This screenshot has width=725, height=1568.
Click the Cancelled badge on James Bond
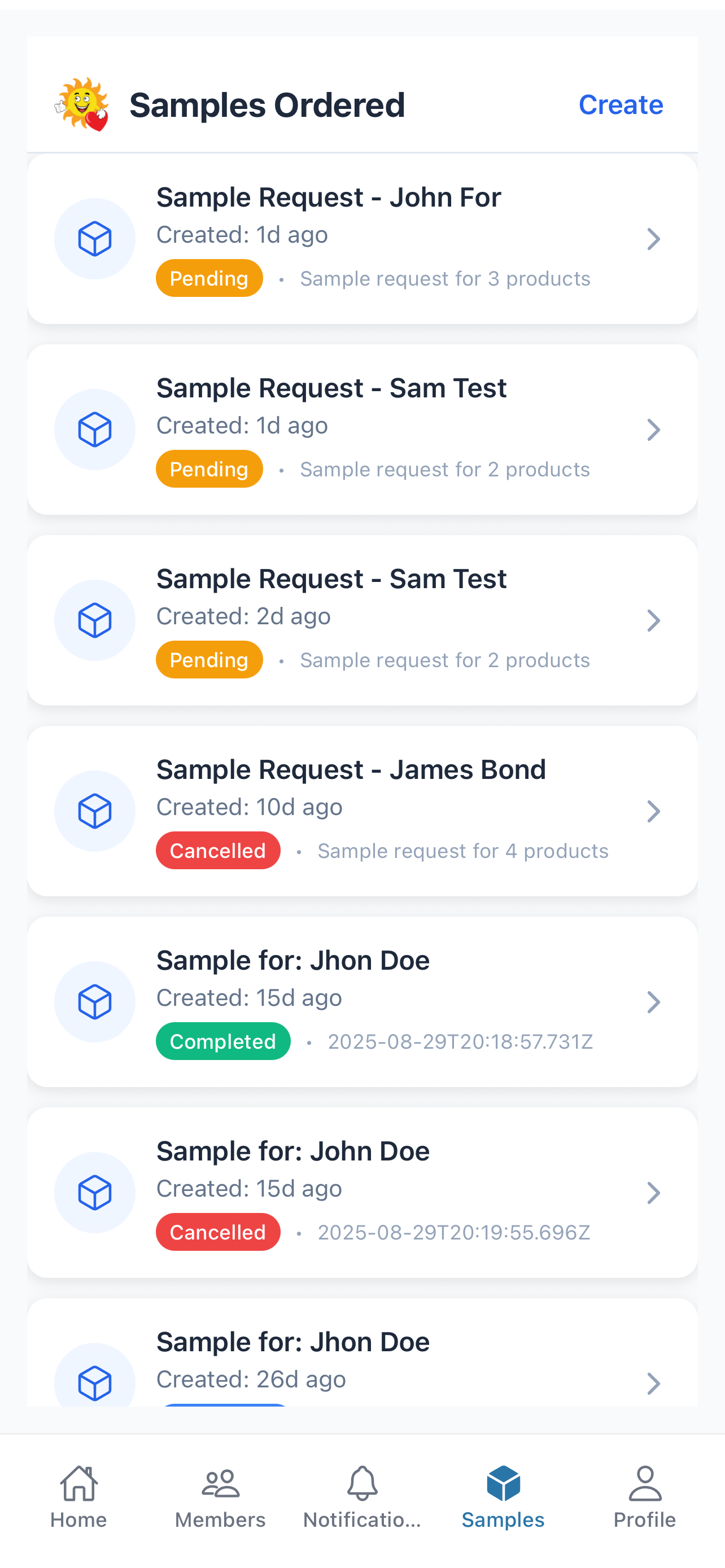point(218,851)
